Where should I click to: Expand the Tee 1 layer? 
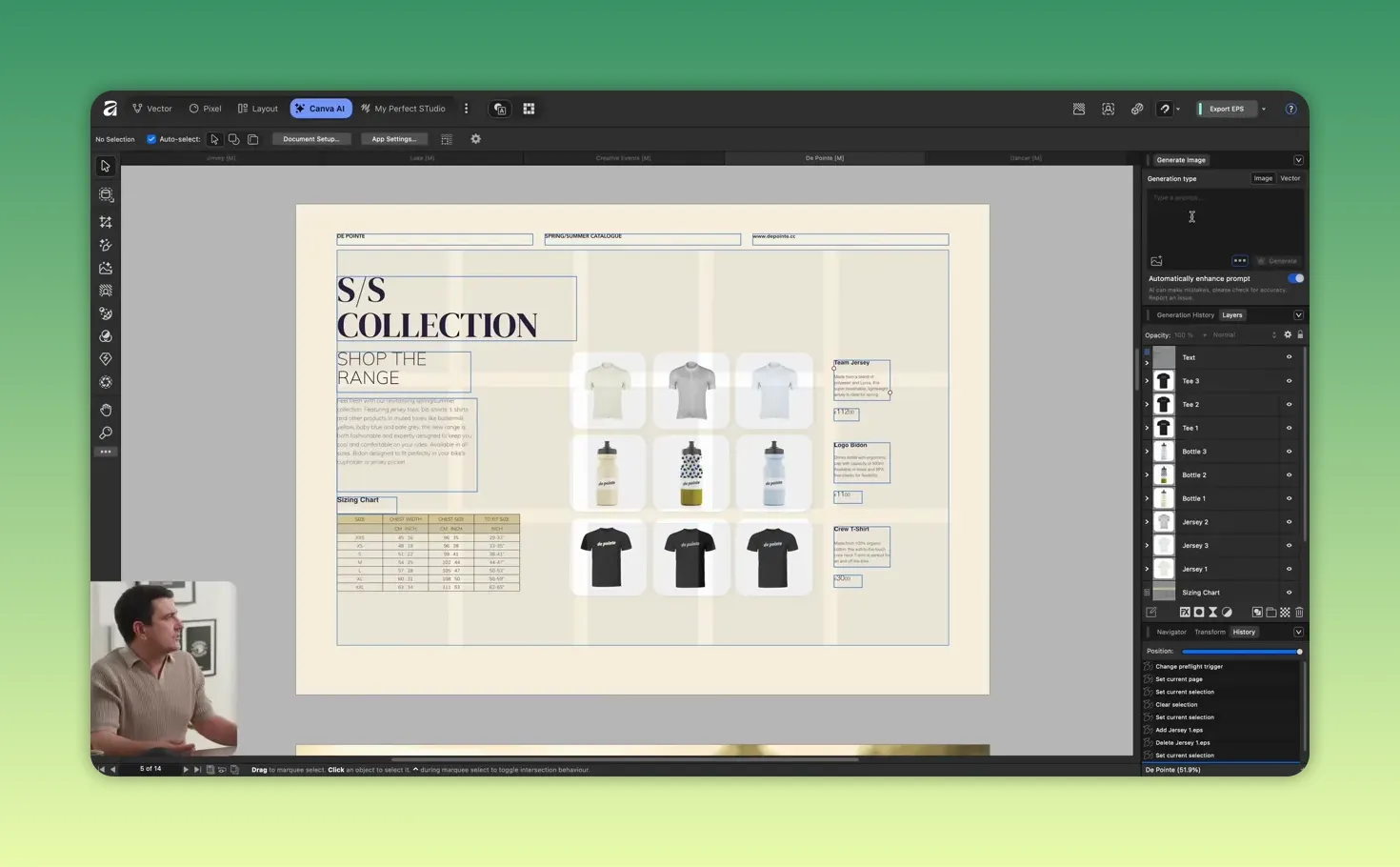pos(1147,428)
